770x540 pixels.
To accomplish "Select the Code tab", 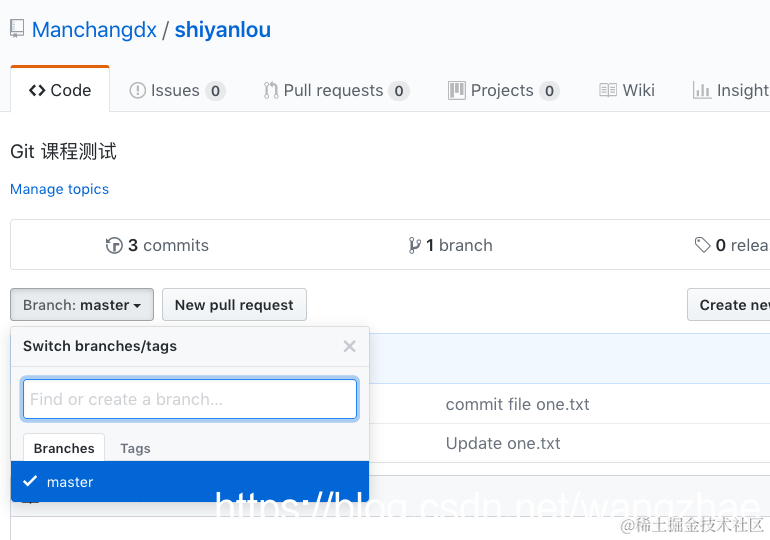I will click(60, 90).
